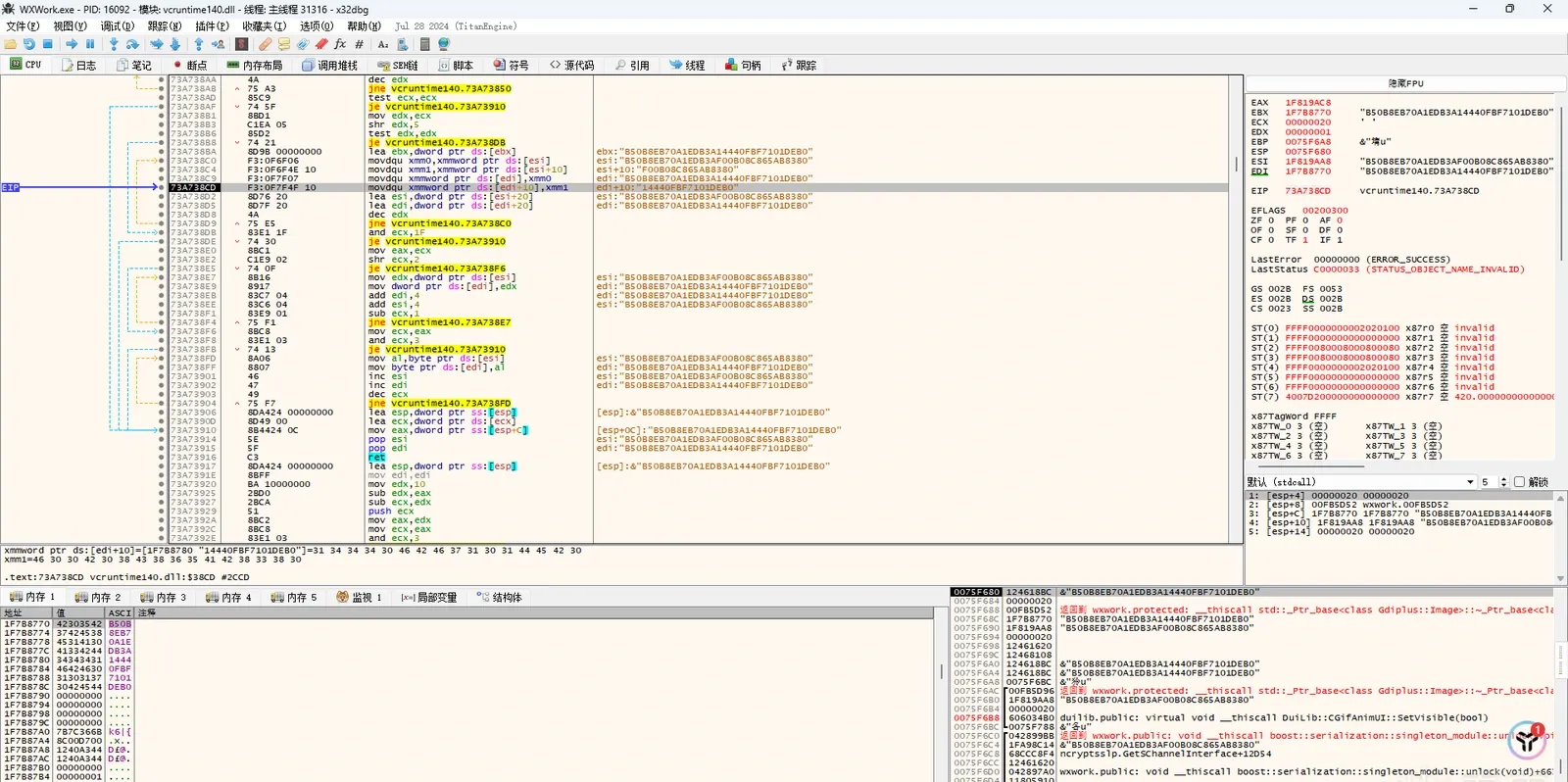Screen dimensions: 1568x782
Task: Select the EIP register value 73A738CD
Action: [1307, 191]
